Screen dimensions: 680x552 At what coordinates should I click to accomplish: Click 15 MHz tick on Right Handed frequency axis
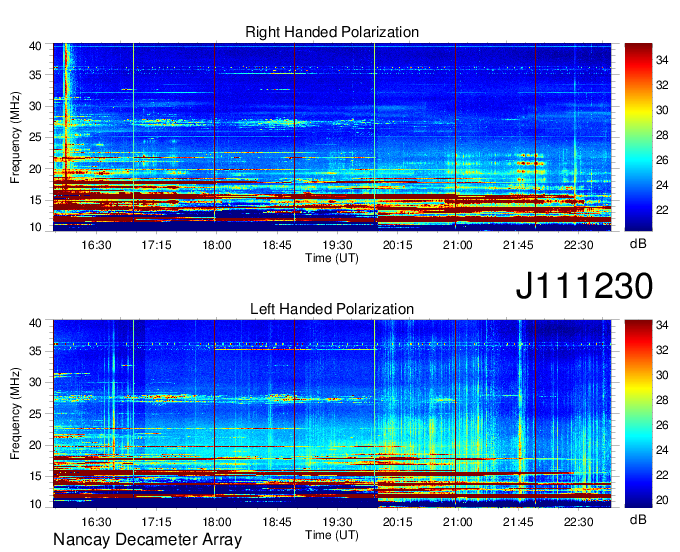(x=36, y=200)
